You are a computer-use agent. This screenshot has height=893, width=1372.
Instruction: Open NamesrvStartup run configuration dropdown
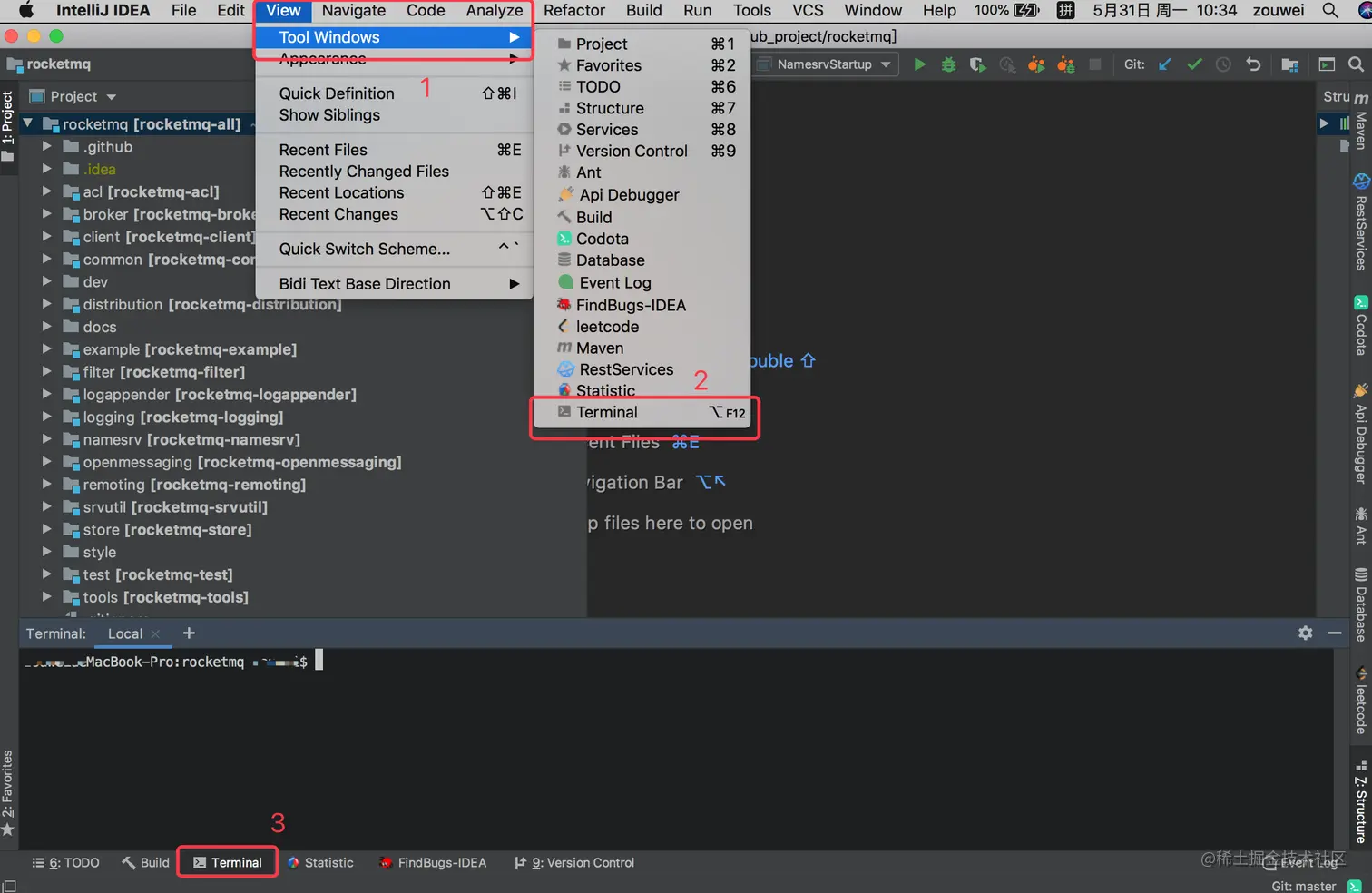[x=825, y=64]
